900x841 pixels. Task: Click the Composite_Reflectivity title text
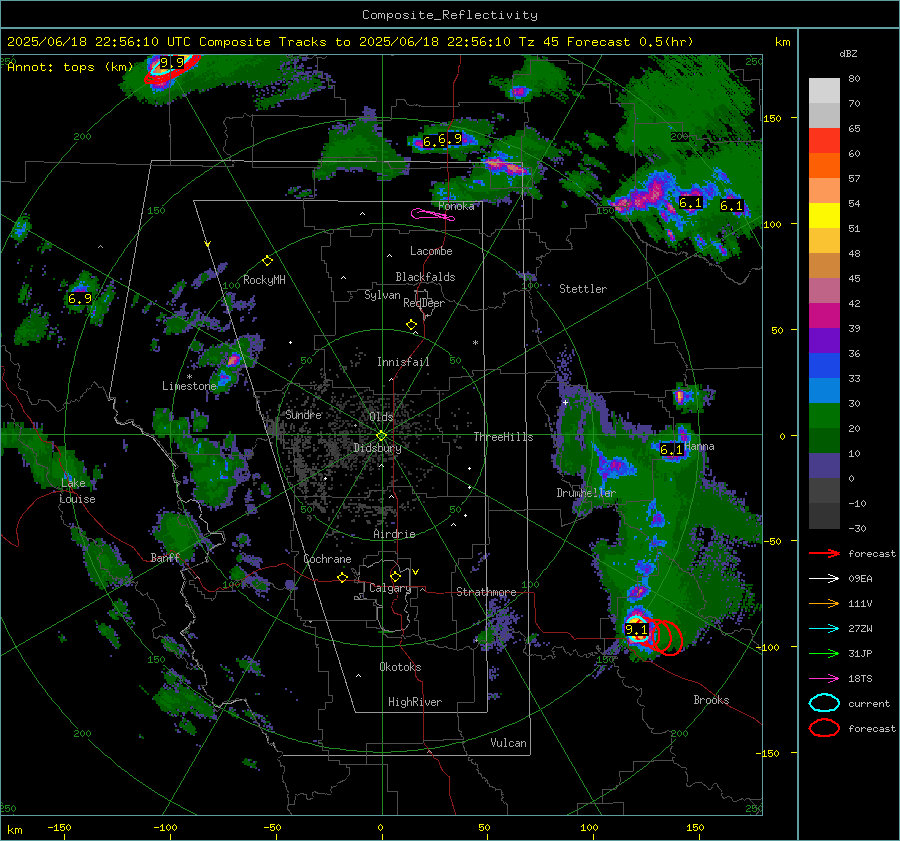pyautogui.click(x=449, y=15)
